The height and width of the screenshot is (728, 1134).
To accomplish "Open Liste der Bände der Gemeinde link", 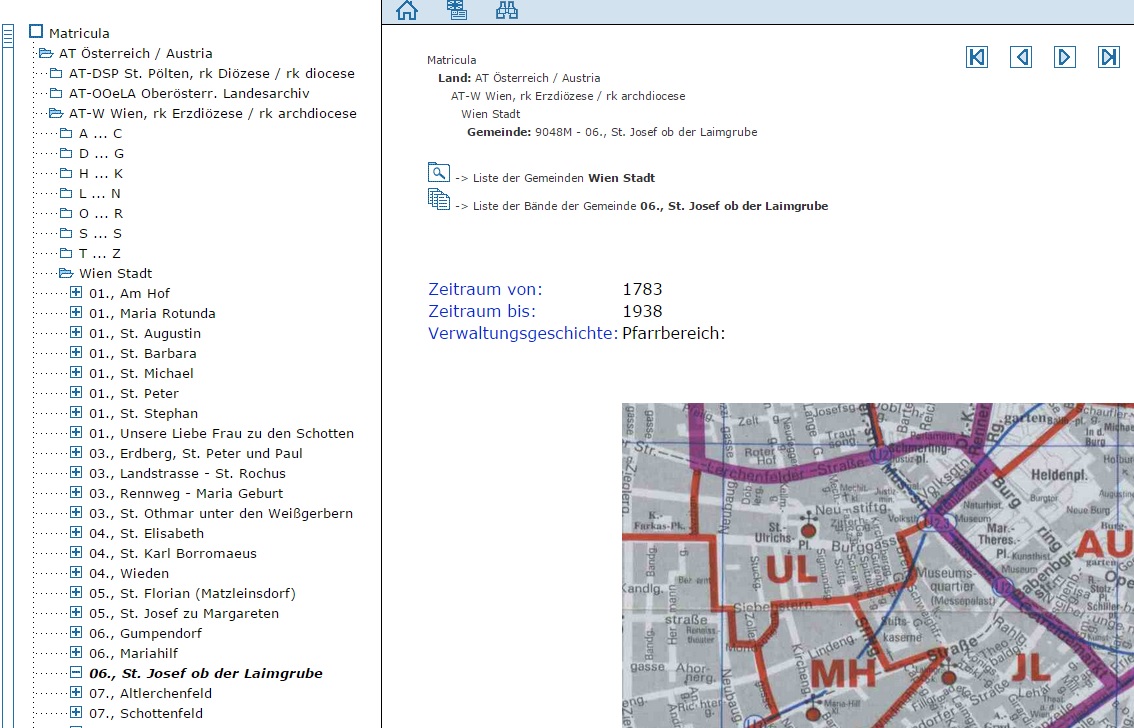I will (x=641, y=206).
